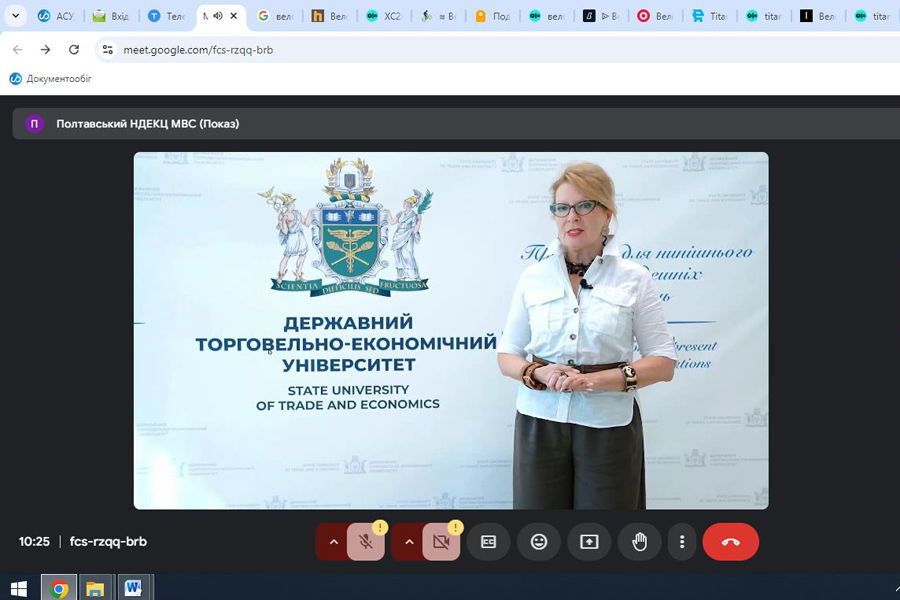Open the tab search dropdown arrow

click(16, 16)
